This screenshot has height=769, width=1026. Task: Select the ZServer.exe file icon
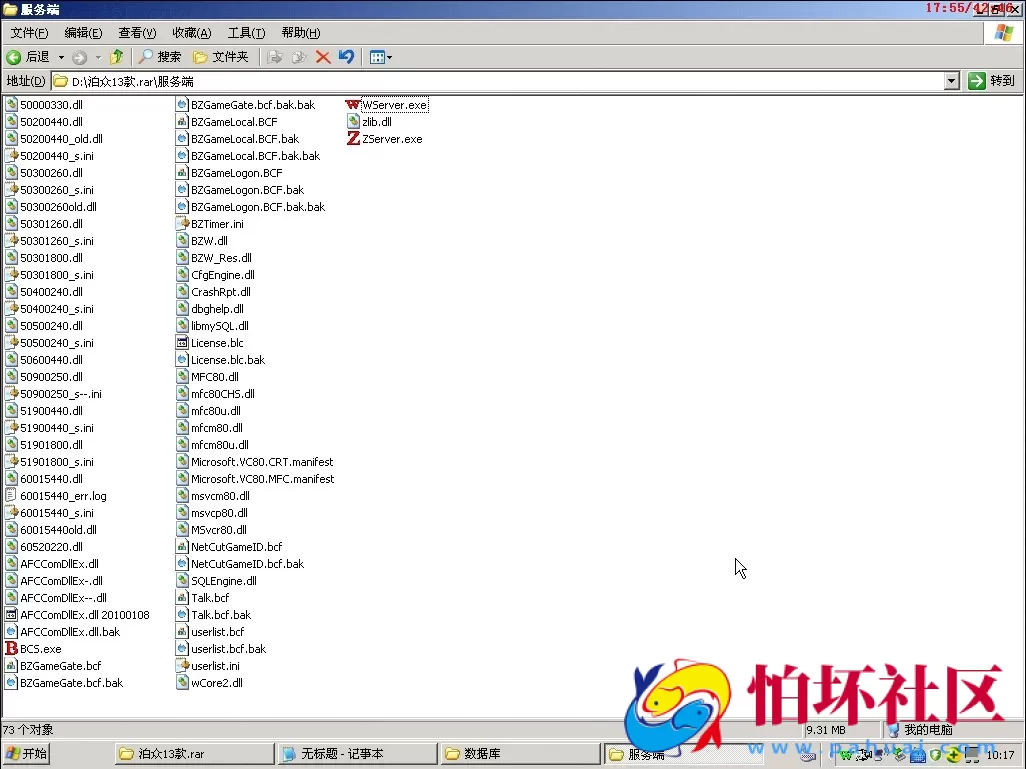tap(353, 139)
